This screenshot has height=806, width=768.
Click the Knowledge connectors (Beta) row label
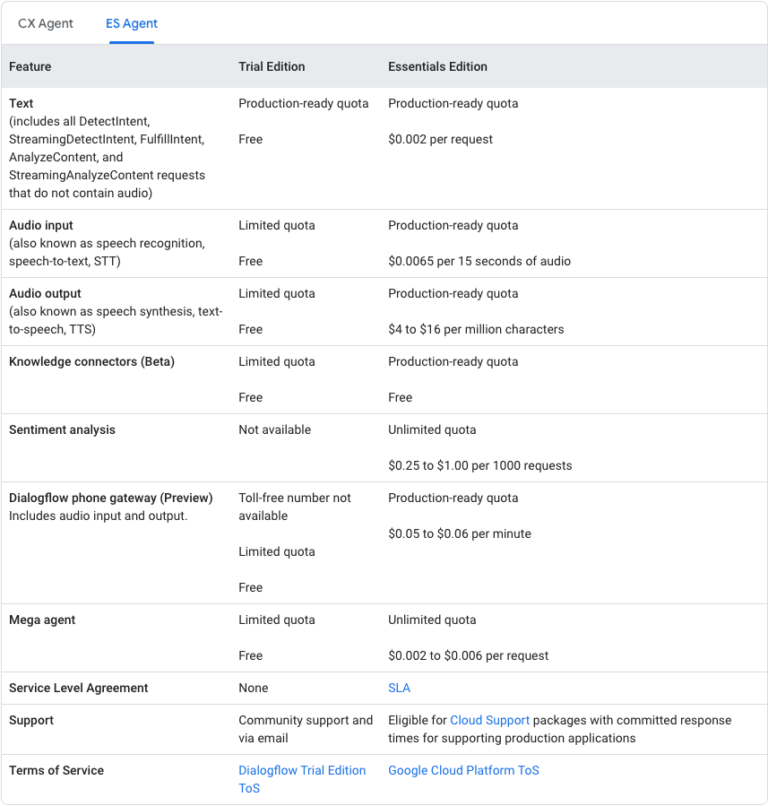coord(92,362)
